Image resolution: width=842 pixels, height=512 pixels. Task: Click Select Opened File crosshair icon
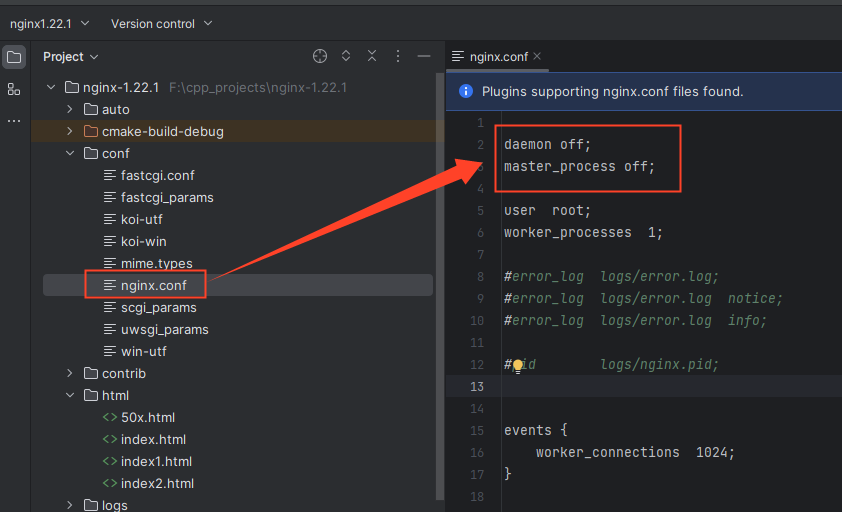coord(320,56)
